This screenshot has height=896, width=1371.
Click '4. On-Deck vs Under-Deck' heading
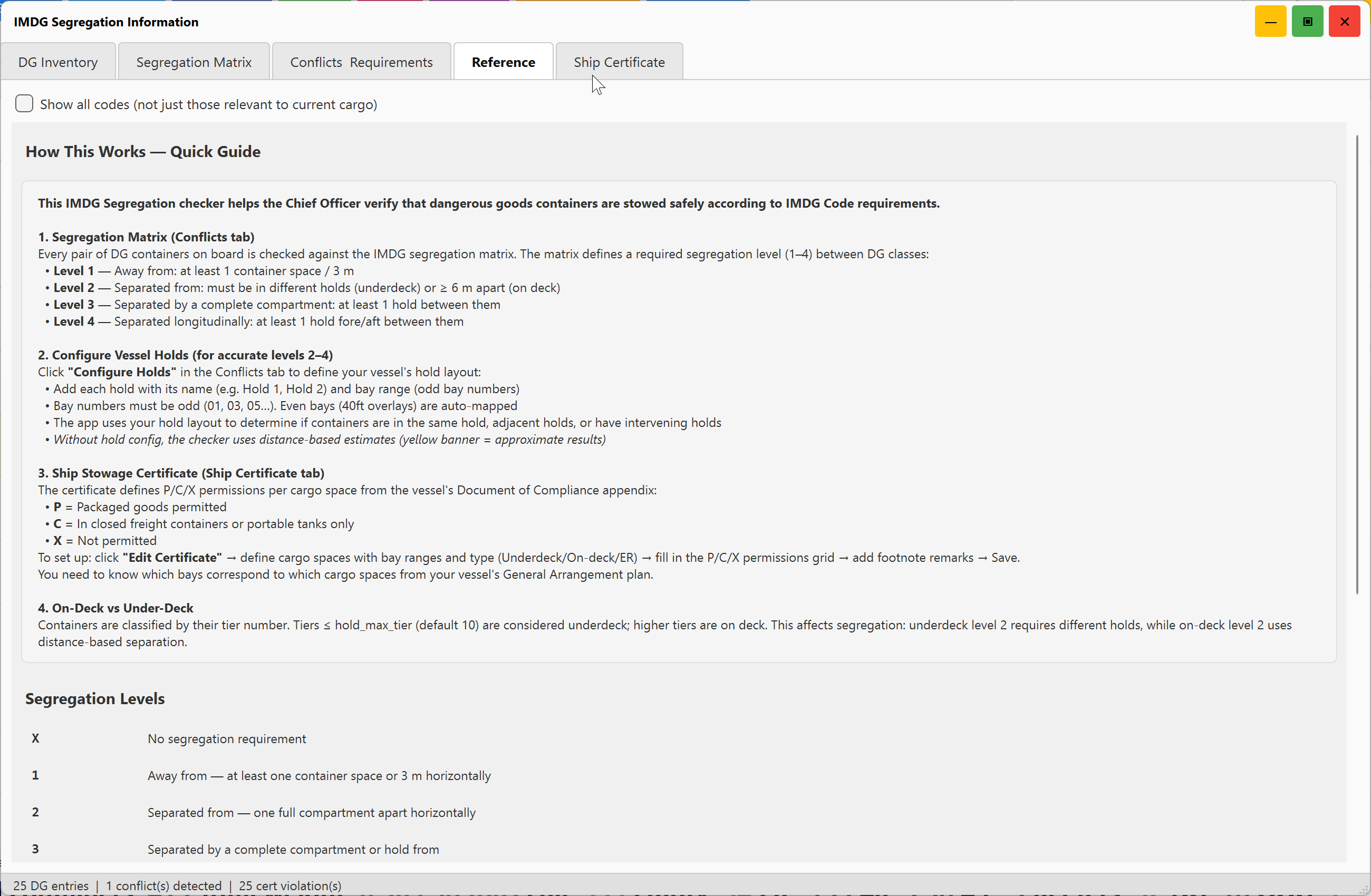116,608
